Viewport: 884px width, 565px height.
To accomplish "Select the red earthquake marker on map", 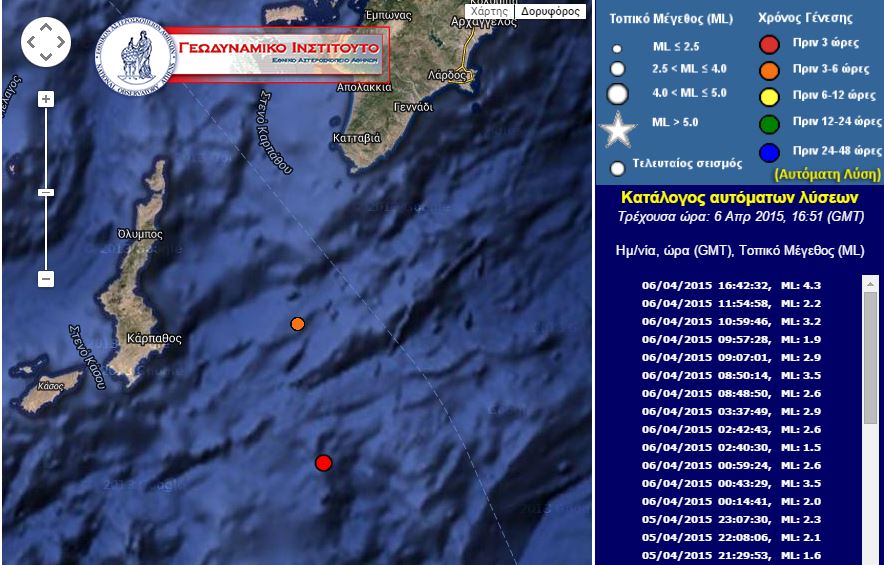I will [x=323, y=462].
